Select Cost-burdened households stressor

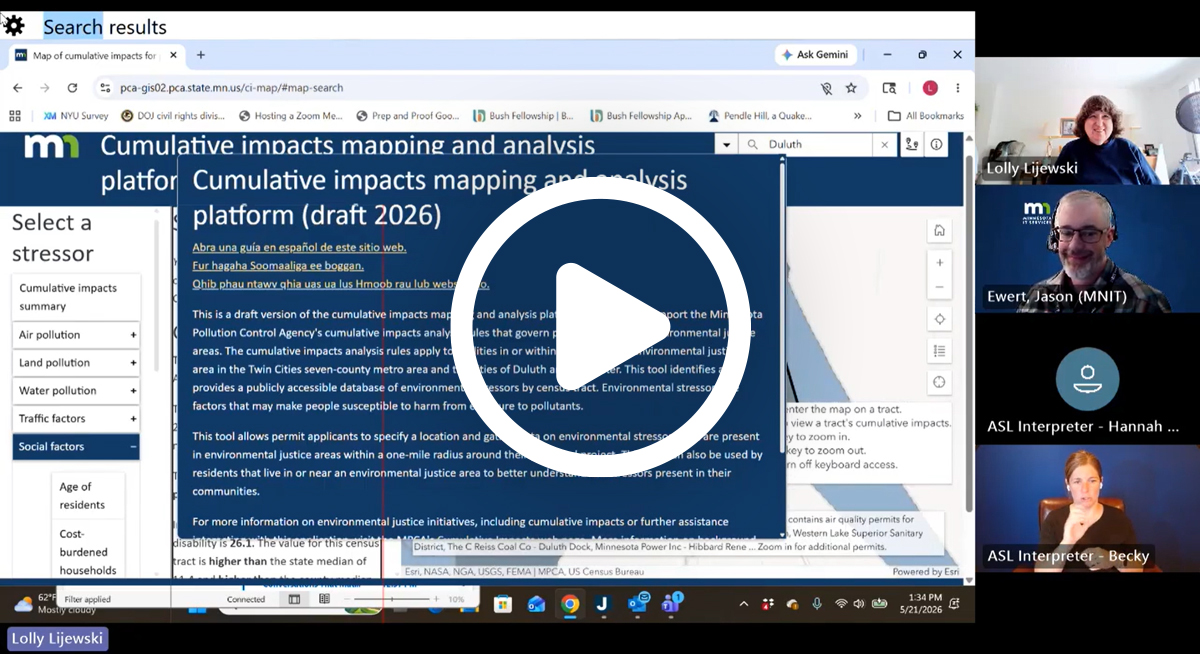tap(88, 552)
